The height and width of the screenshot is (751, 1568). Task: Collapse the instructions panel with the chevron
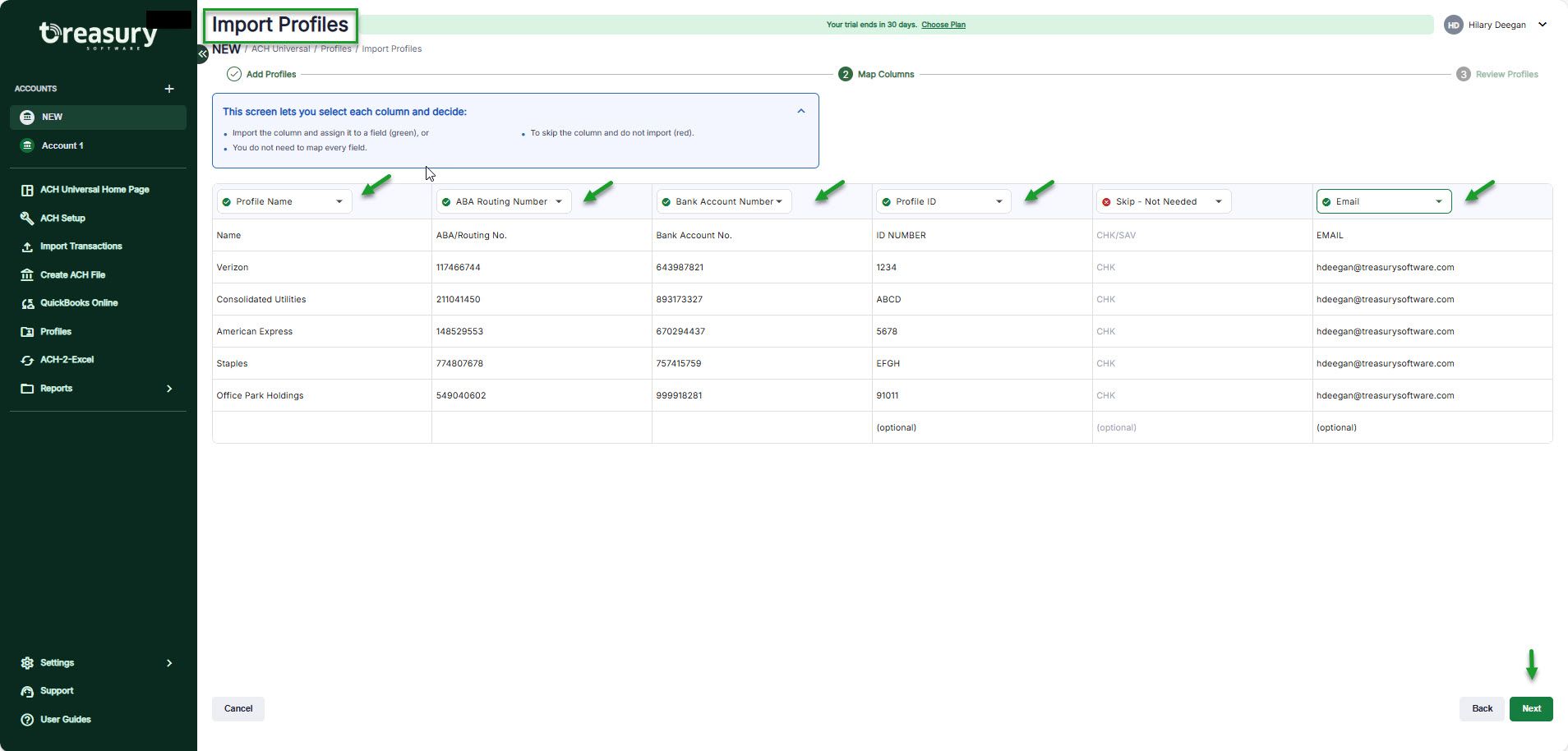pyautogui.click(x=800, y=110)
